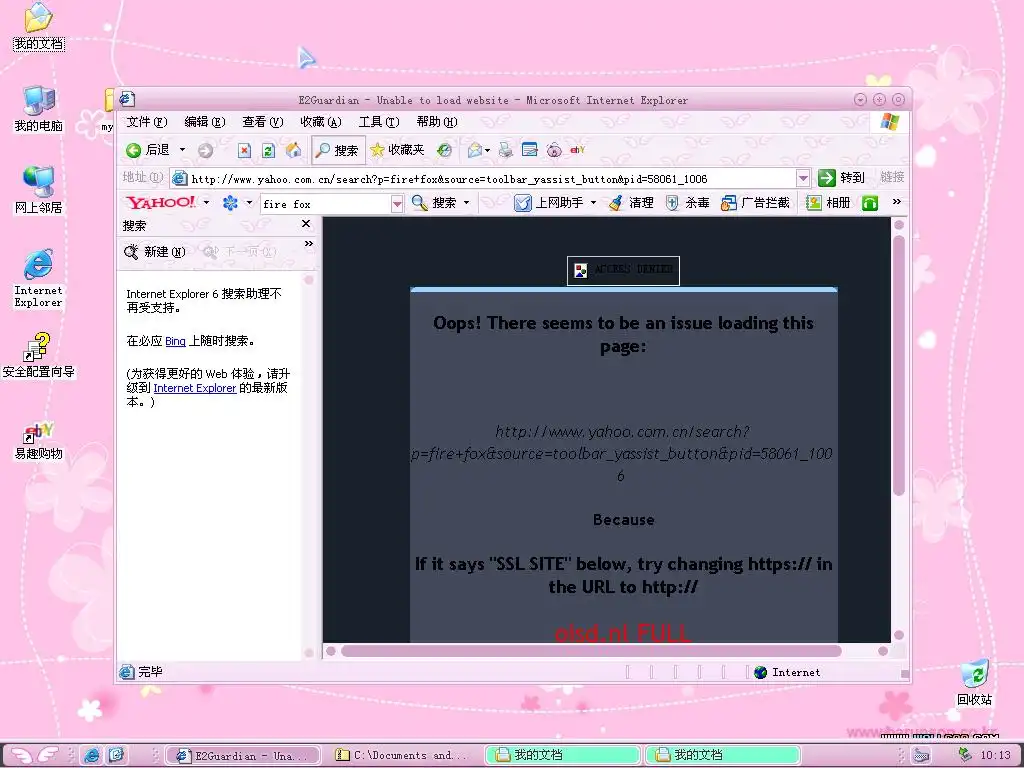Screen dimensions: 1024x768
Task: Select 网上邻居 desktop icon
Action: pos(39,191)
